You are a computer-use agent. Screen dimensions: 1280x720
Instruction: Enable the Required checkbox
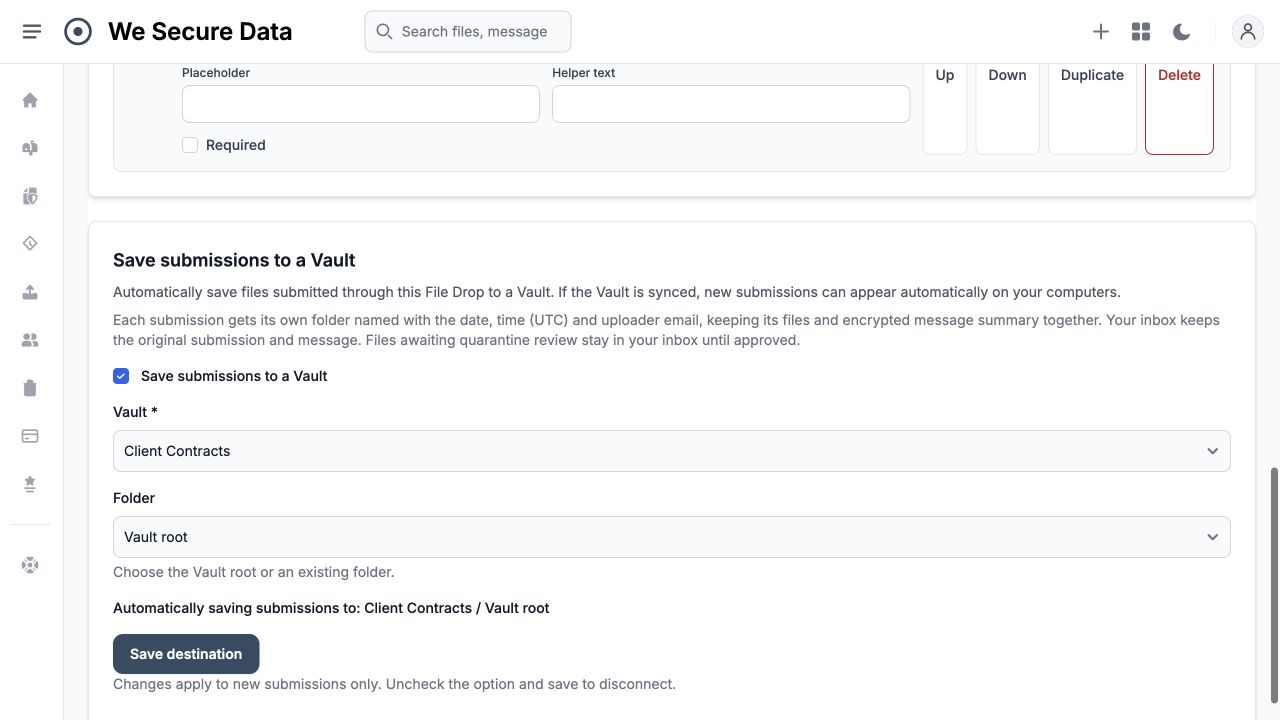[x=190, y=145]
